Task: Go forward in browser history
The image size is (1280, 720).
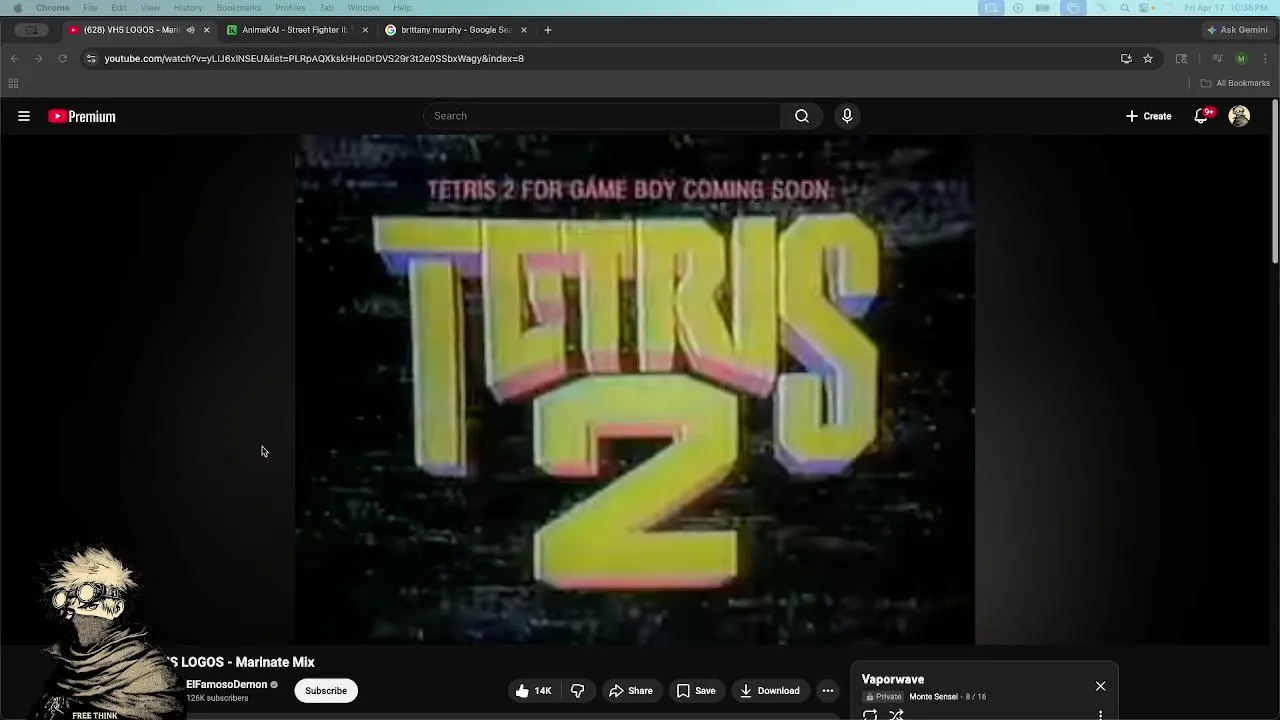Action: click(x=38, y=59)
